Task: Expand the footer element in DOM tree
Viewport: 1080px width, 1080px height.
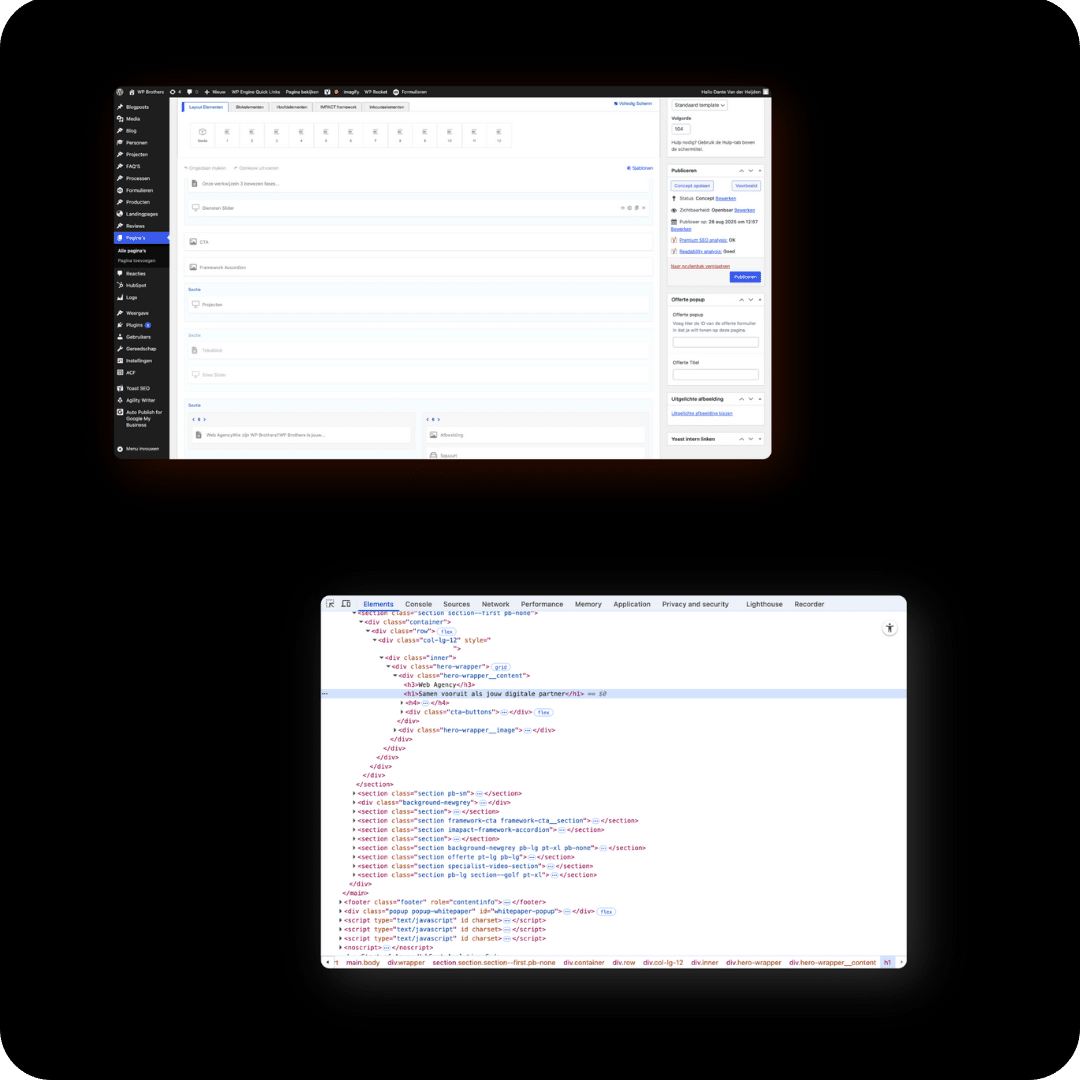Action: (x=340, y=902)
